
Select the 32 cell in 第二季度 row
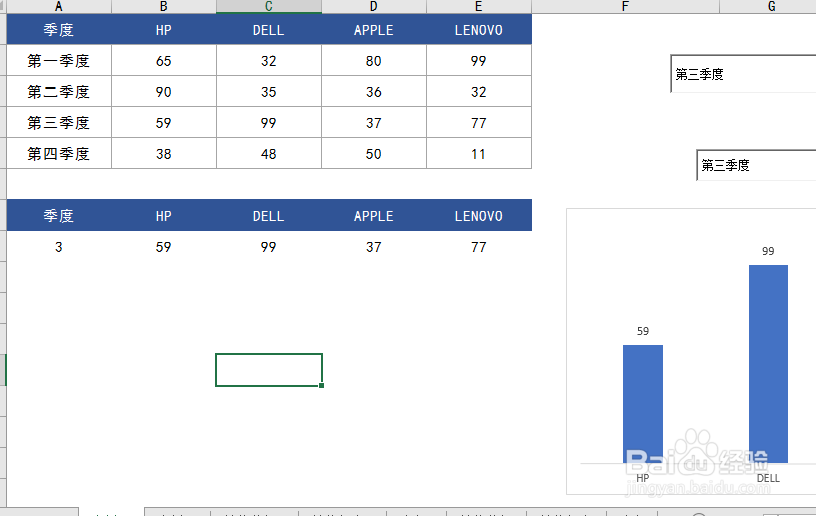click(x=479, y=92)
